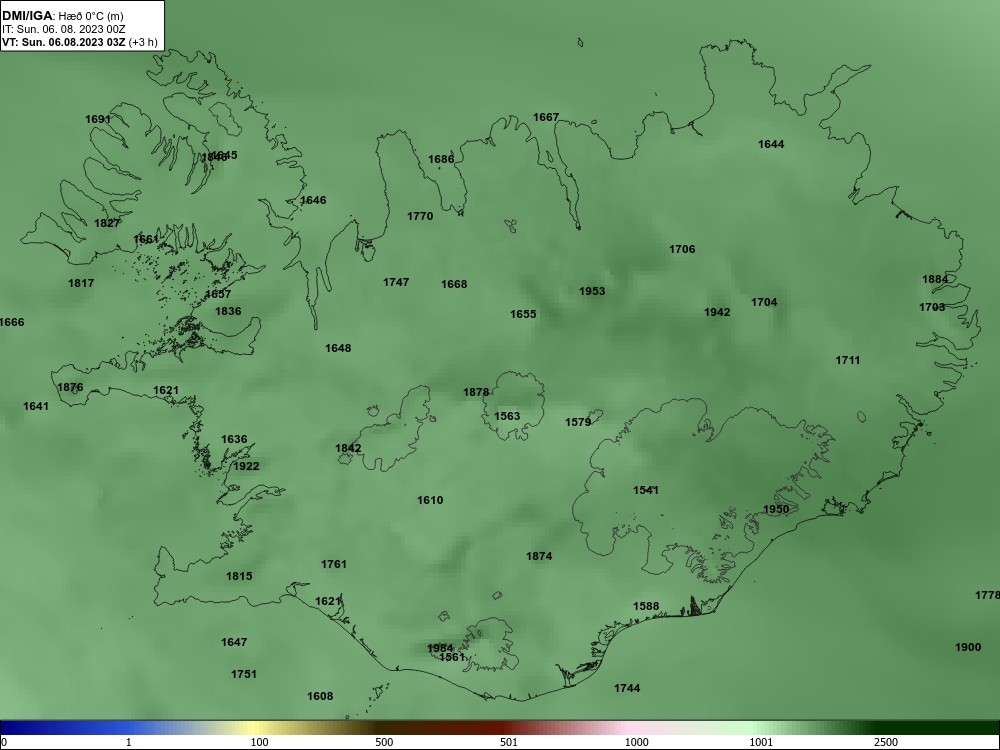Click the 100 label on the color scale
Screen dimensions: 1000x750
point(260,743)
